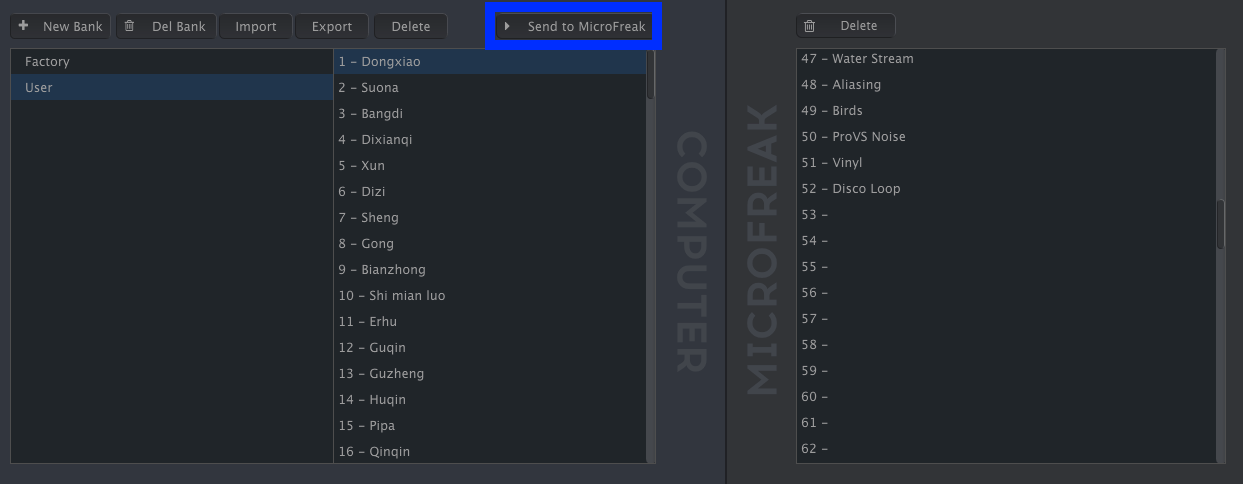Click the MicroFreak preset list scrollbar handle
Viewport: 1243px width, 484px height.
point(1220,224)
